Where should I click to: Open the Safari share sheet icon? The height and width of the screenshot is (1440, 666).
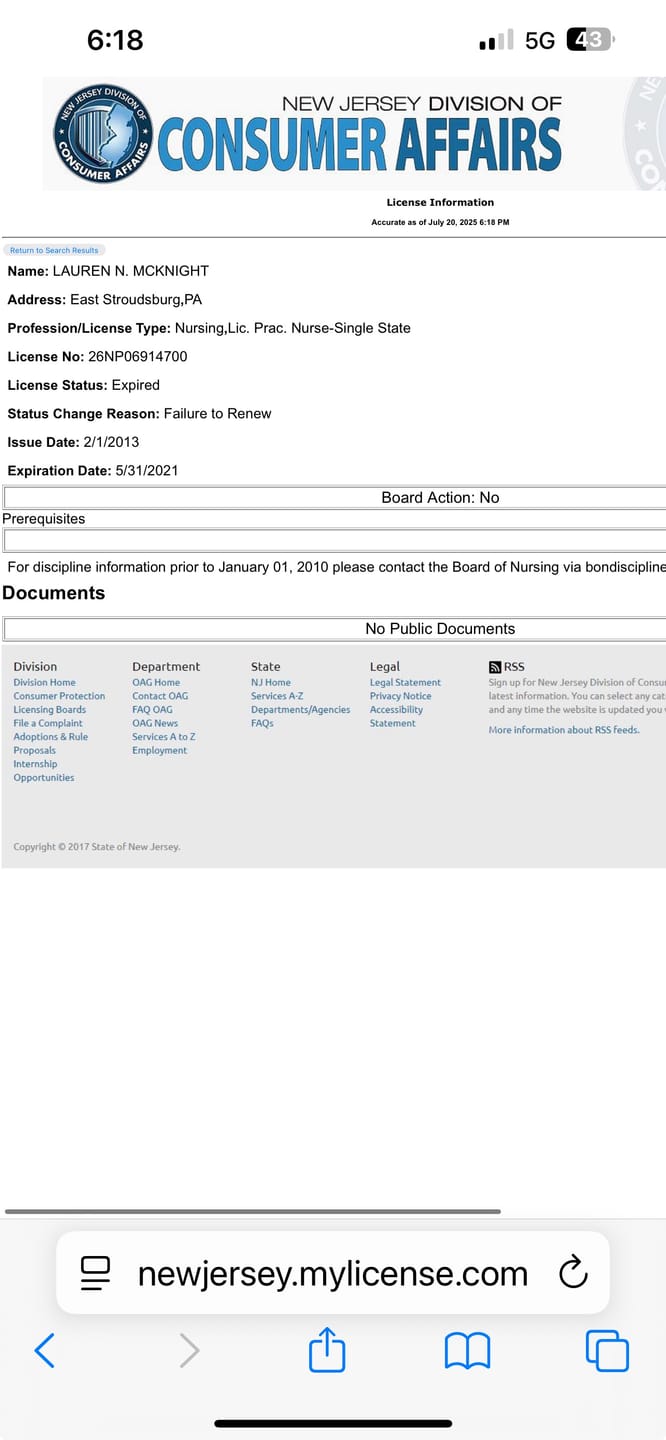click(327, 1349)
